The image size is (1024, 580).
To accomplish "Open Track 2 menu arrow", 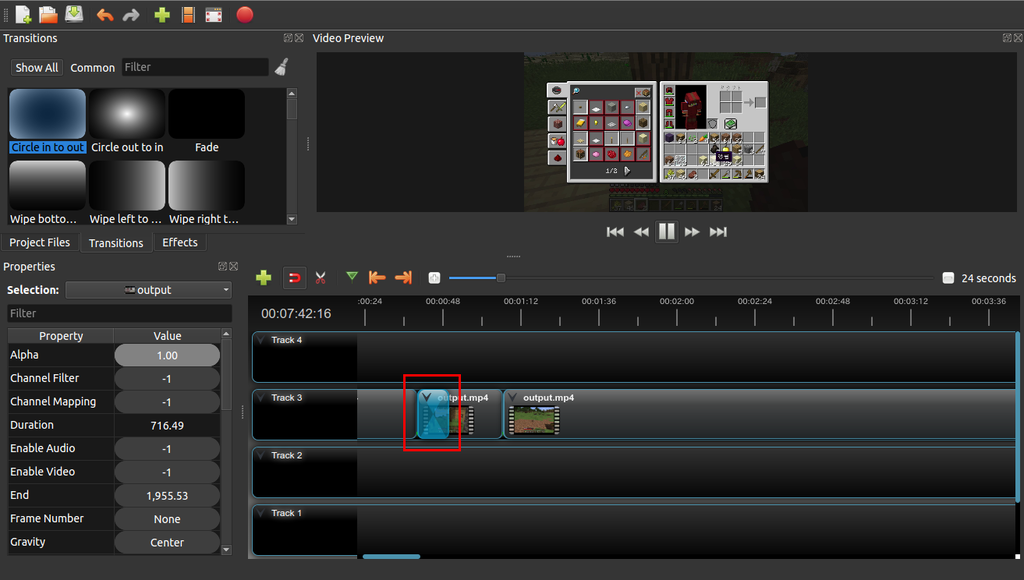I will 261,455.
